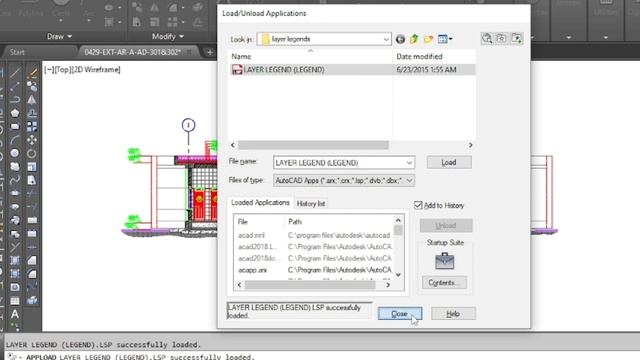Image resolution: width=640 pixels, height=360 pixels.
Task: Select the Polygon draw tool
Action: coord(15,113)
